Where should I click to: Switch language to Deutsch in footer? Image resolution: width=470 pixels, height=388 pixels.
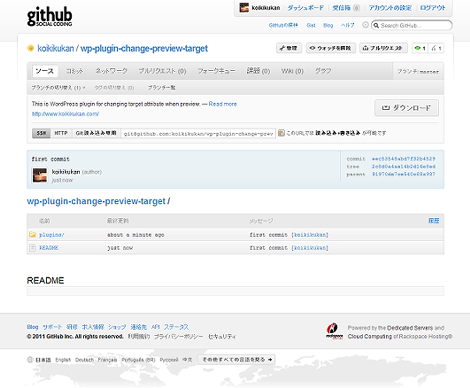(84, 360)
